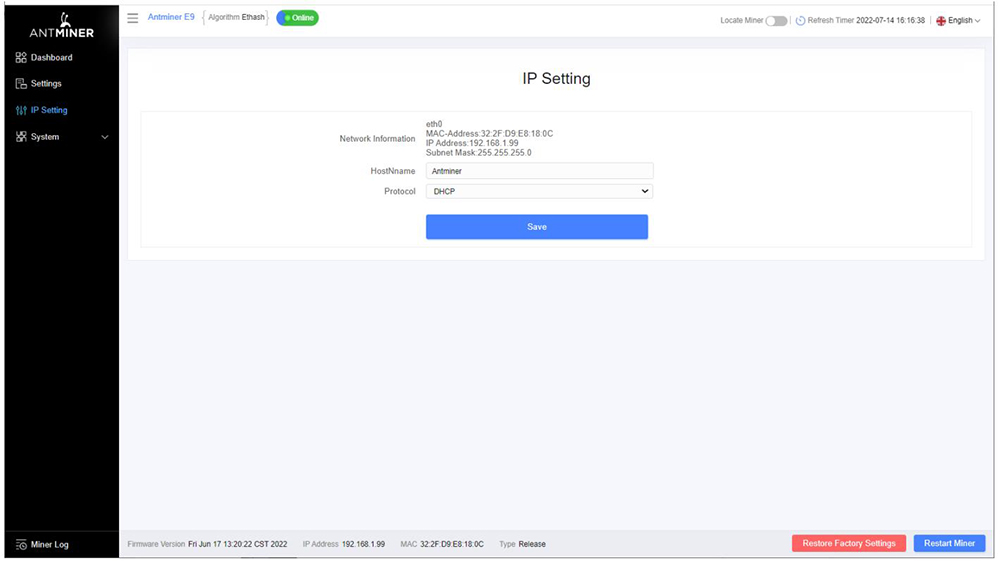Click the hamburger menu icon
This screenshot has width=1000, height=561.
pos(133,18)
